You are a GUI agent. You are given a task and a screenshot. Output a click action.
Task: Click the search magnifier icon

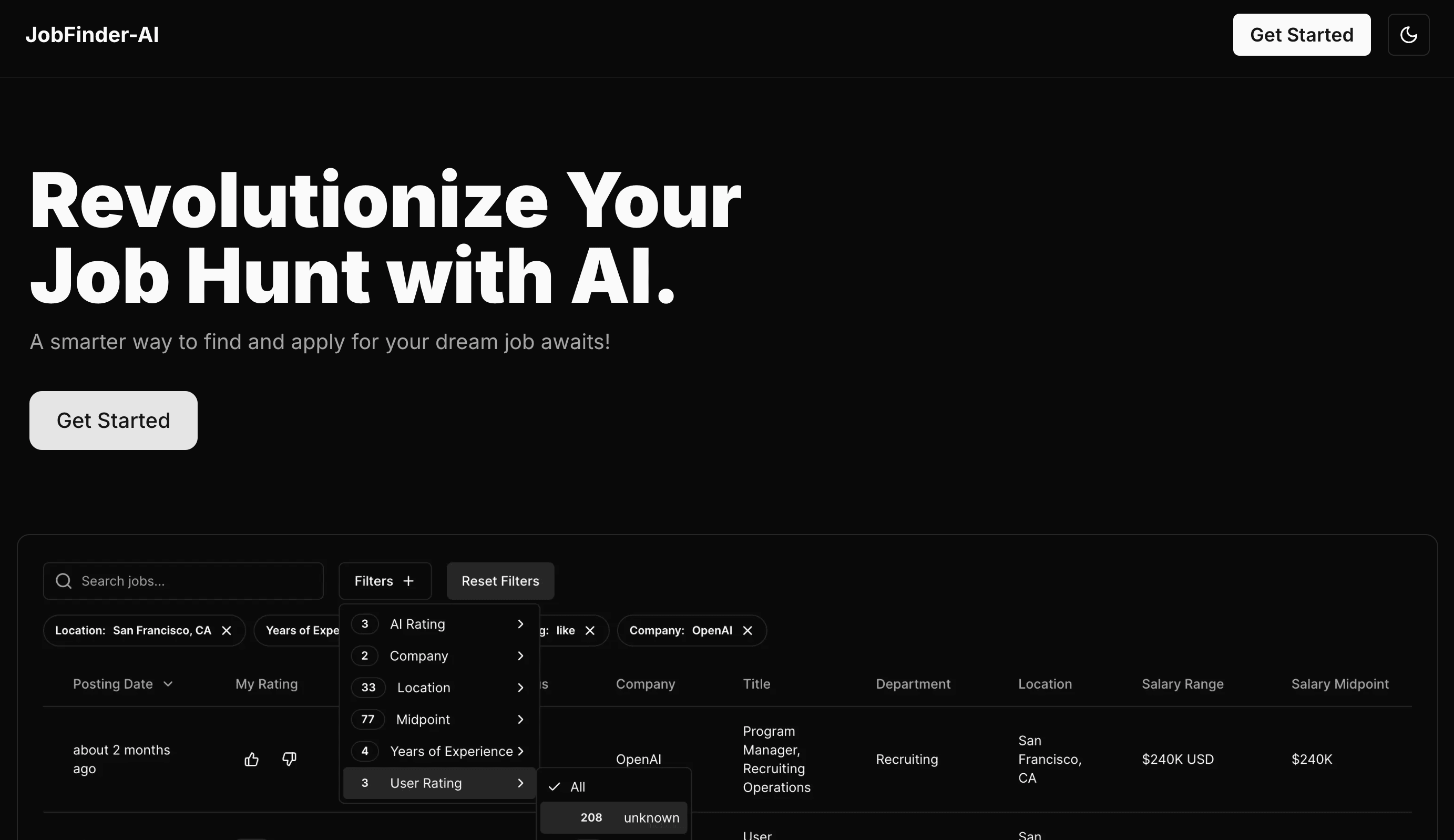(x=64, y=580)
